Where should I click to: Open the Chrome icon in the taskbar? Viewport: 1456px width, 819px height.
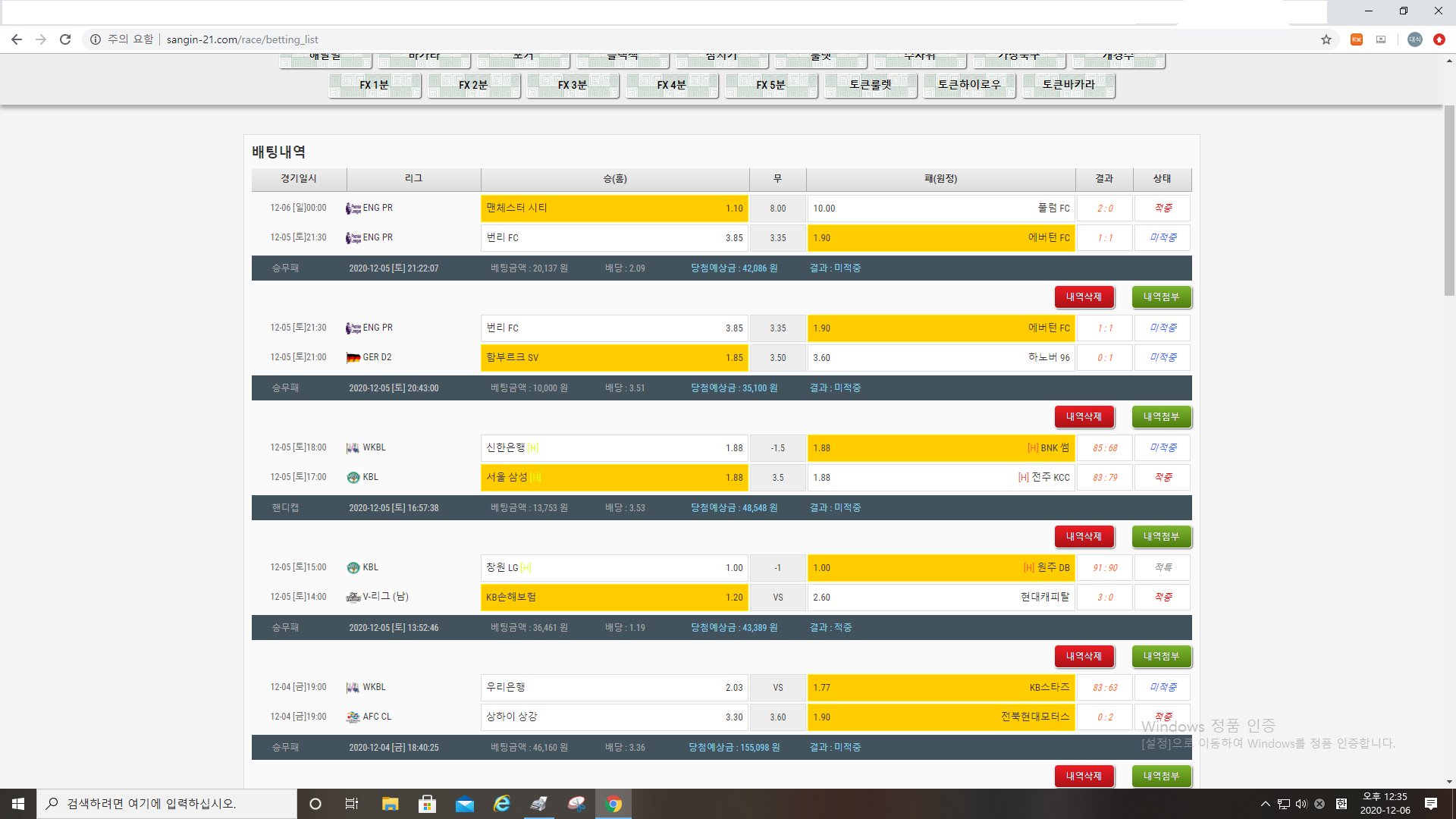point(613,804)
